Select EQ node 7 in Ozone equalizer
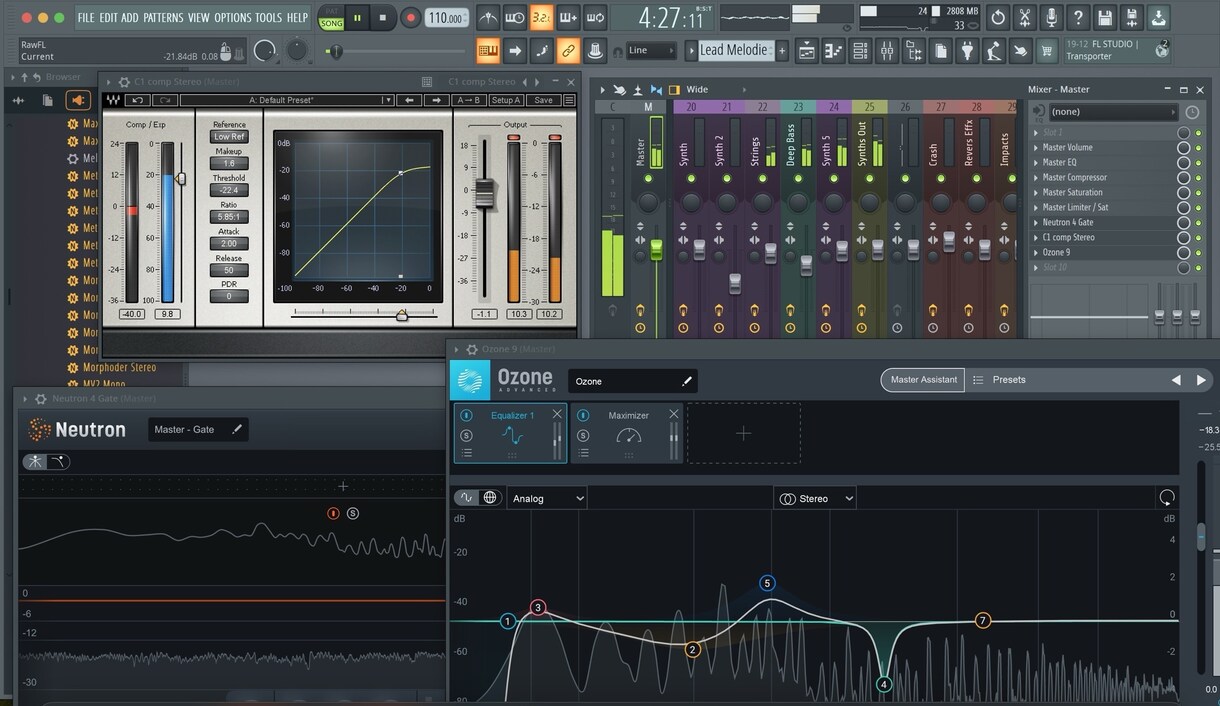 [983, 621]
